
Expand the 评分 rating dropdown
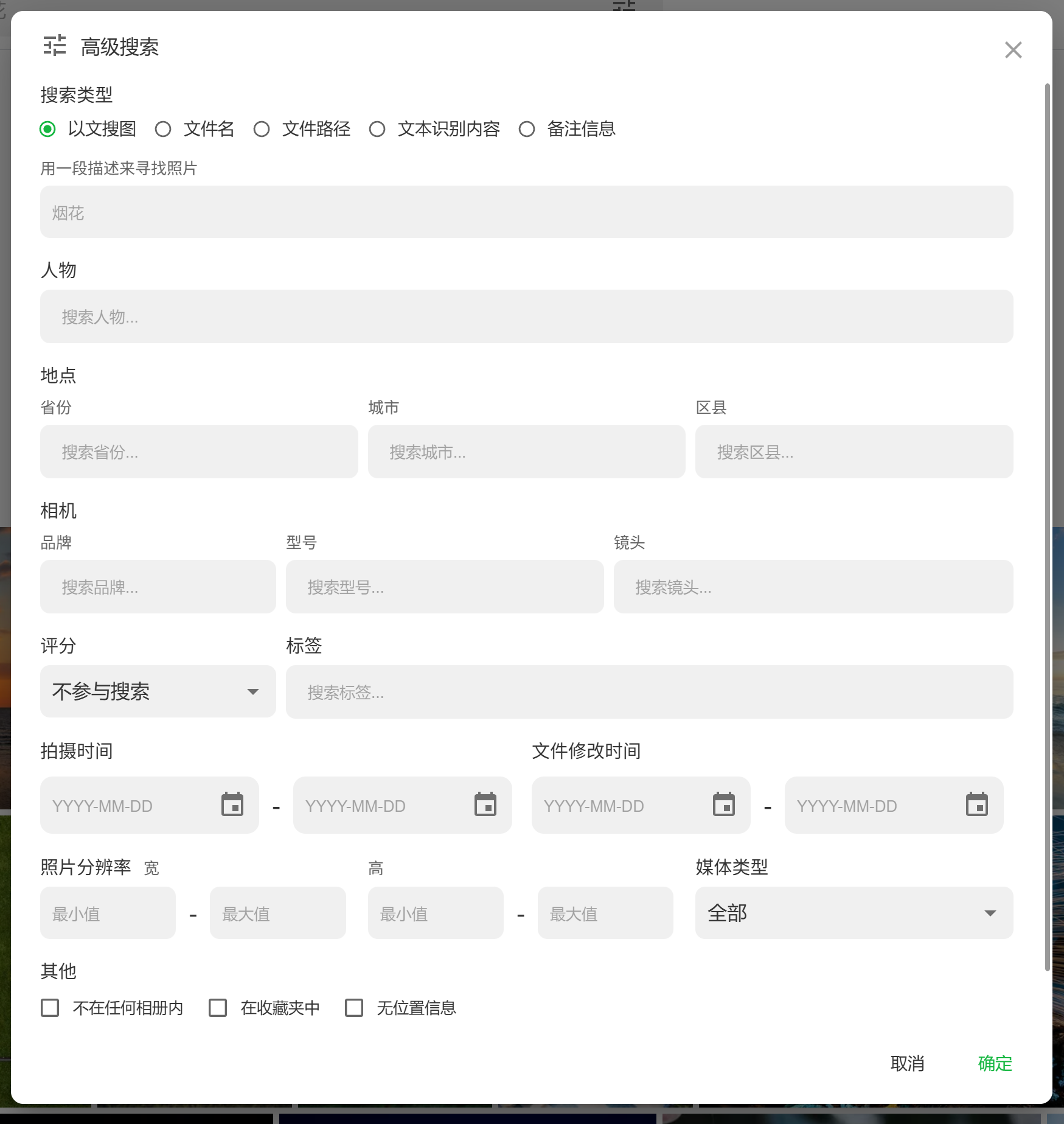pos(158,691)
